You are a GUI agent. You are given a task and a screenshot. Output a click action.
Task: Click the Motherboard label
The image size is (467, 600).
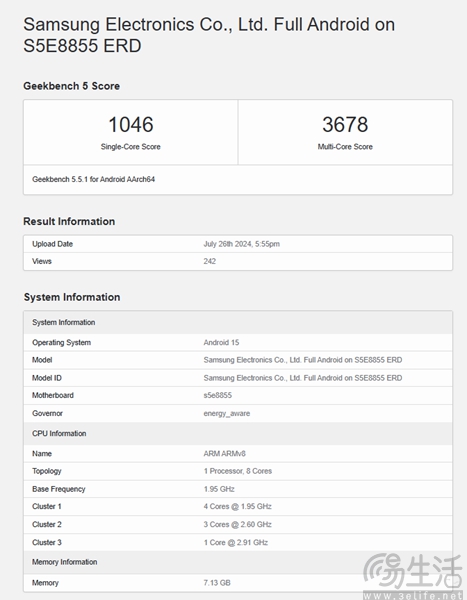pyautogui.click(x=53, y=395)
